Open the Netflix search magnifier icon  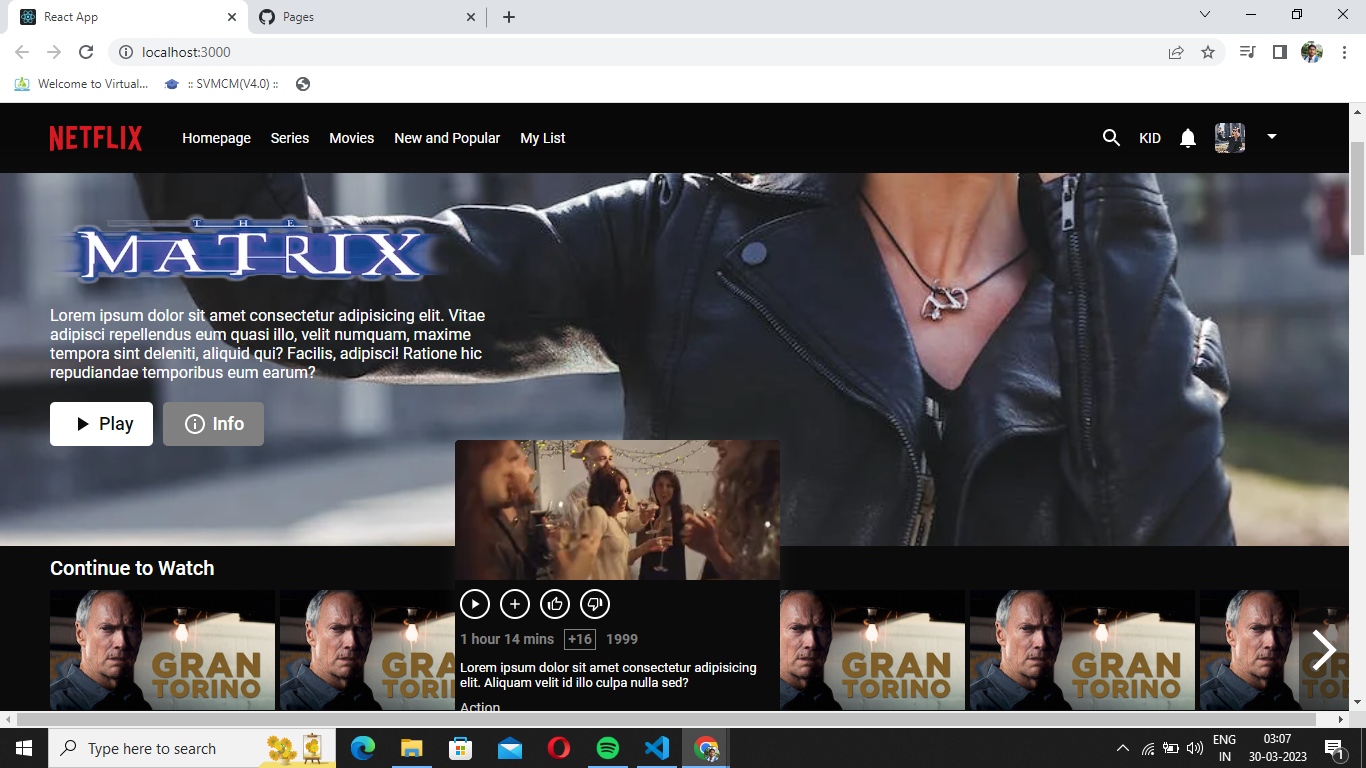click(1111, 138)
